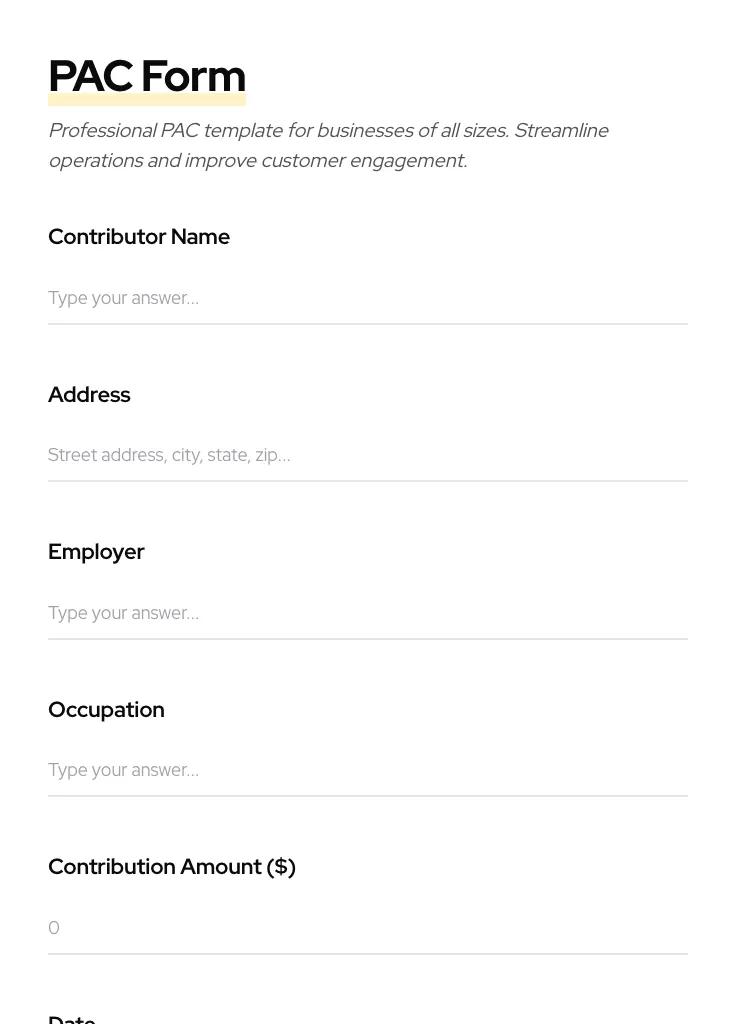The height and width of the screenshot is (1024, 736).
Task: Click the Contribution Amount ($) label
Action: tap(172, 867)
